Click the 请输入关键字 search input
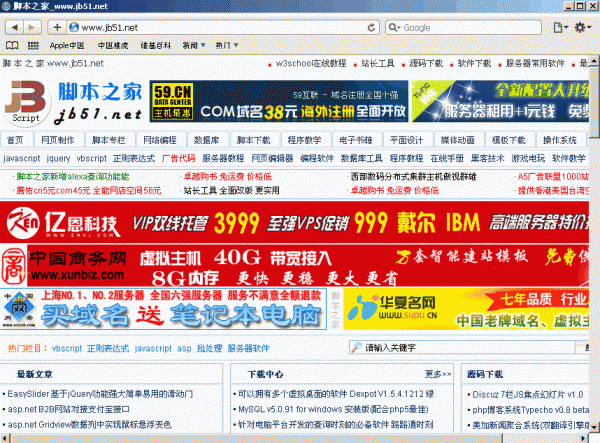Viewport: 600px width, 443px height. coord(463,347)
